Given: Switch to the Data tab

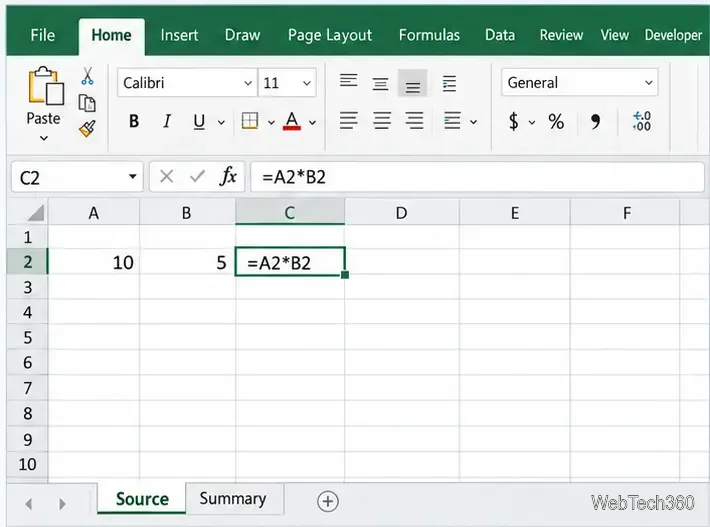Looking at the screenshot, I should (500, 35).
